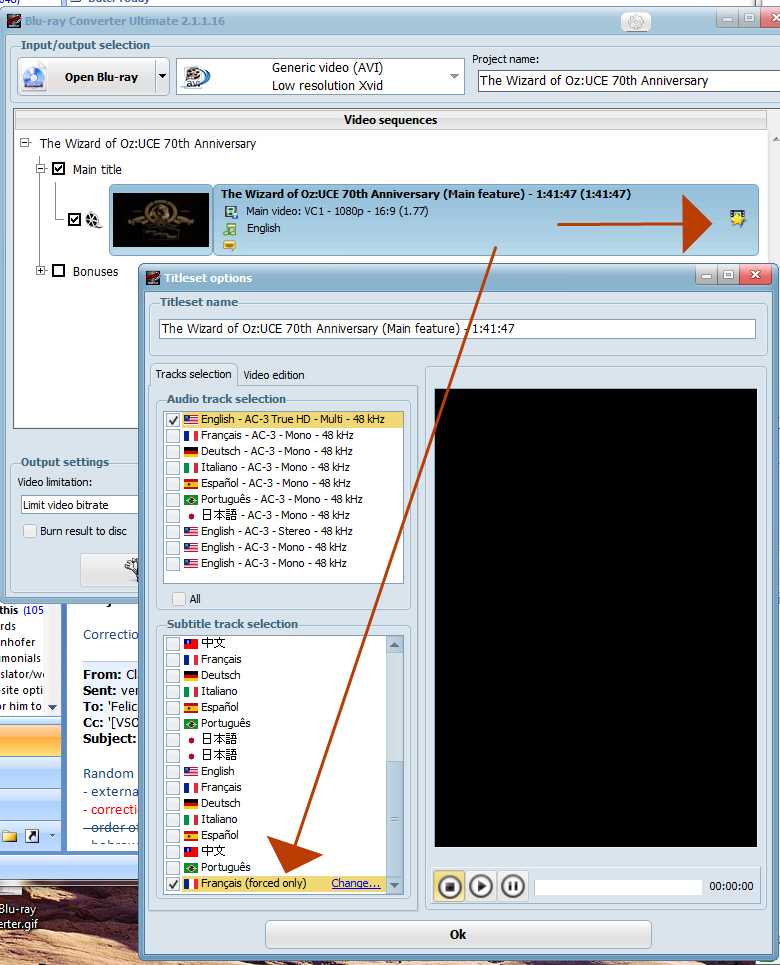
Task: Click the Brazil flag icon in audio tracks
Action: click(191, 500)
